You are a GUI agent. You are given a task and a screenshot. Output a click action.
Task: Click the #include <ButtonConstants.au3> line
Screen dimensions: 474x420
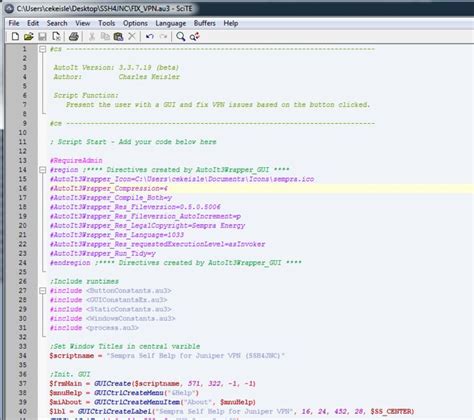111,291
